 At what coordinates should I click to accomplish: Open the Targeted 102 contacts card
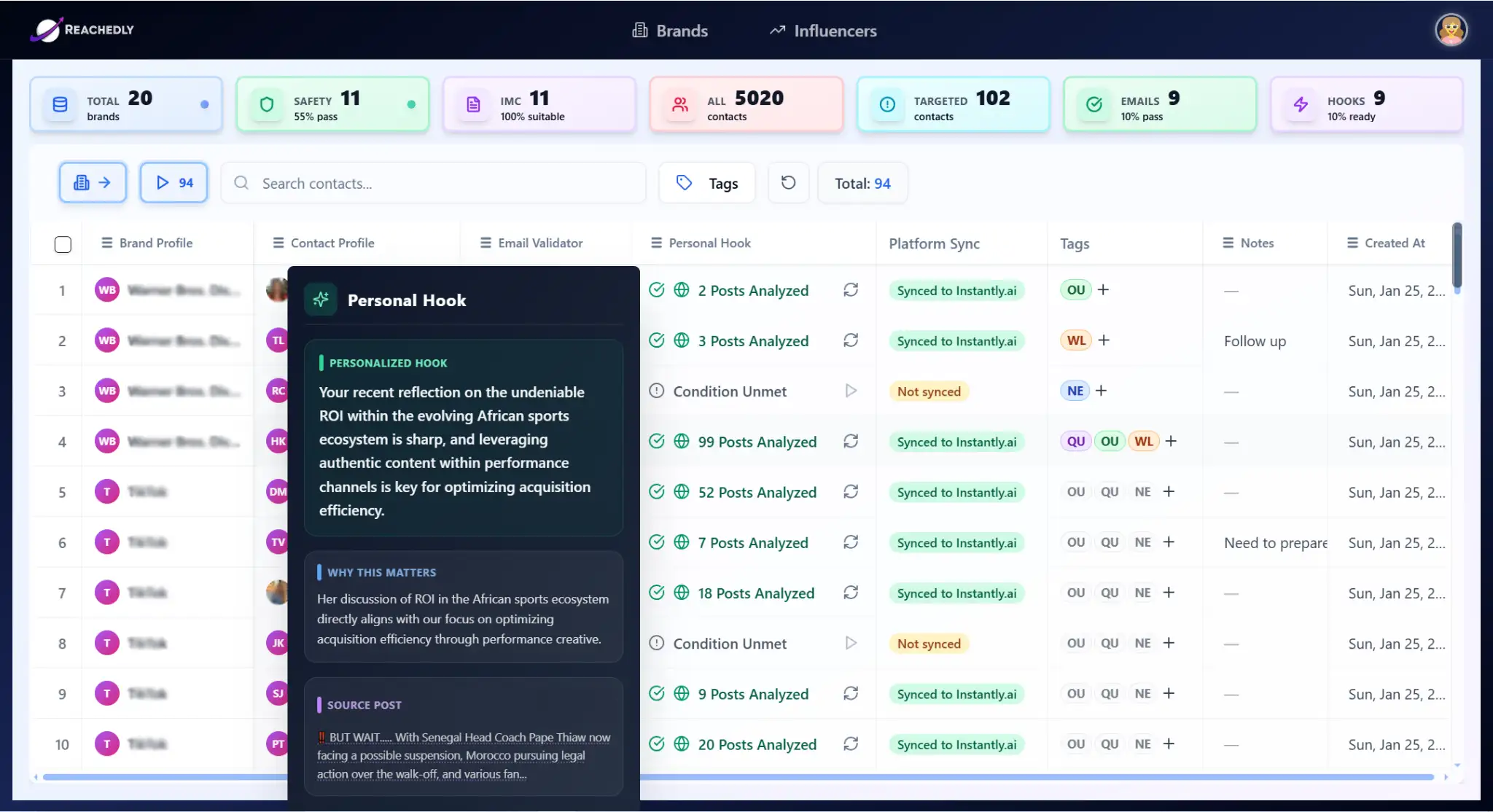pos(954,105)
